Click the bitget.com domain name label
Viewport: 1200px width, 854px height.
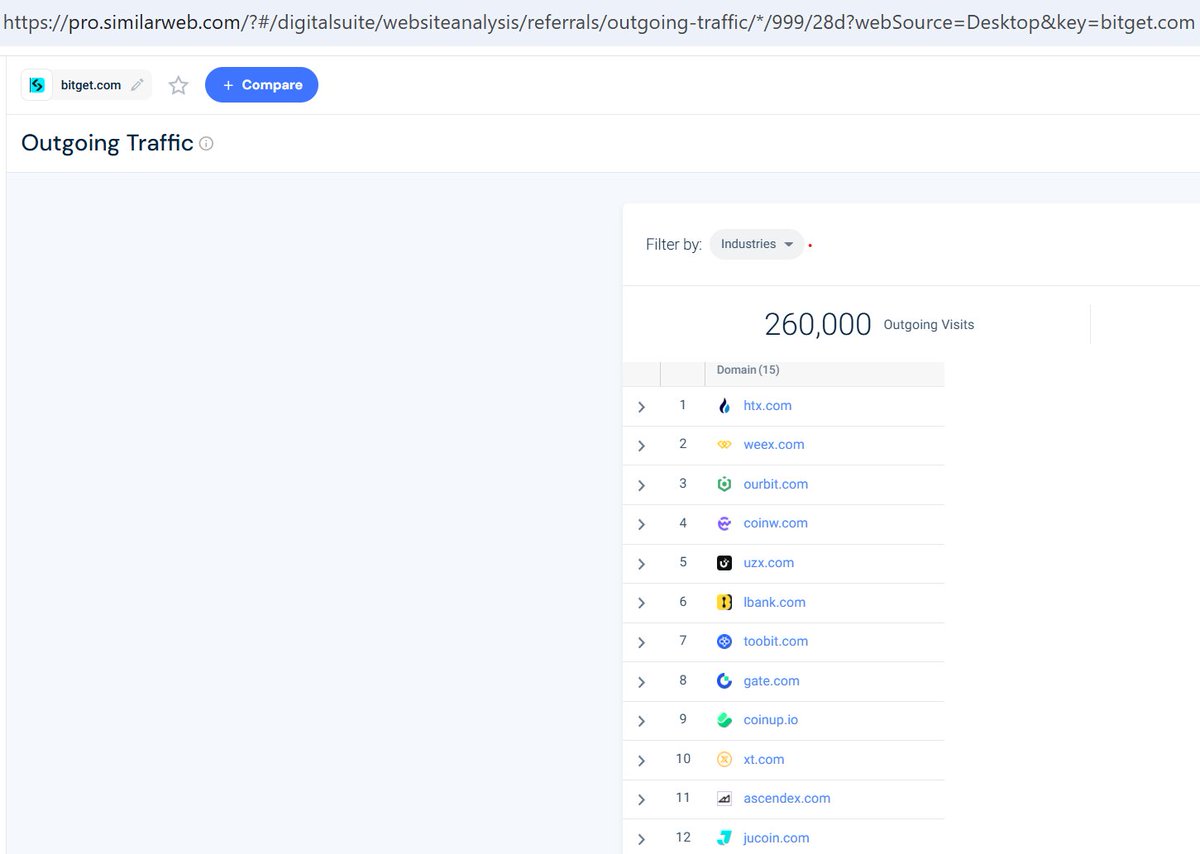coord(91,85)
